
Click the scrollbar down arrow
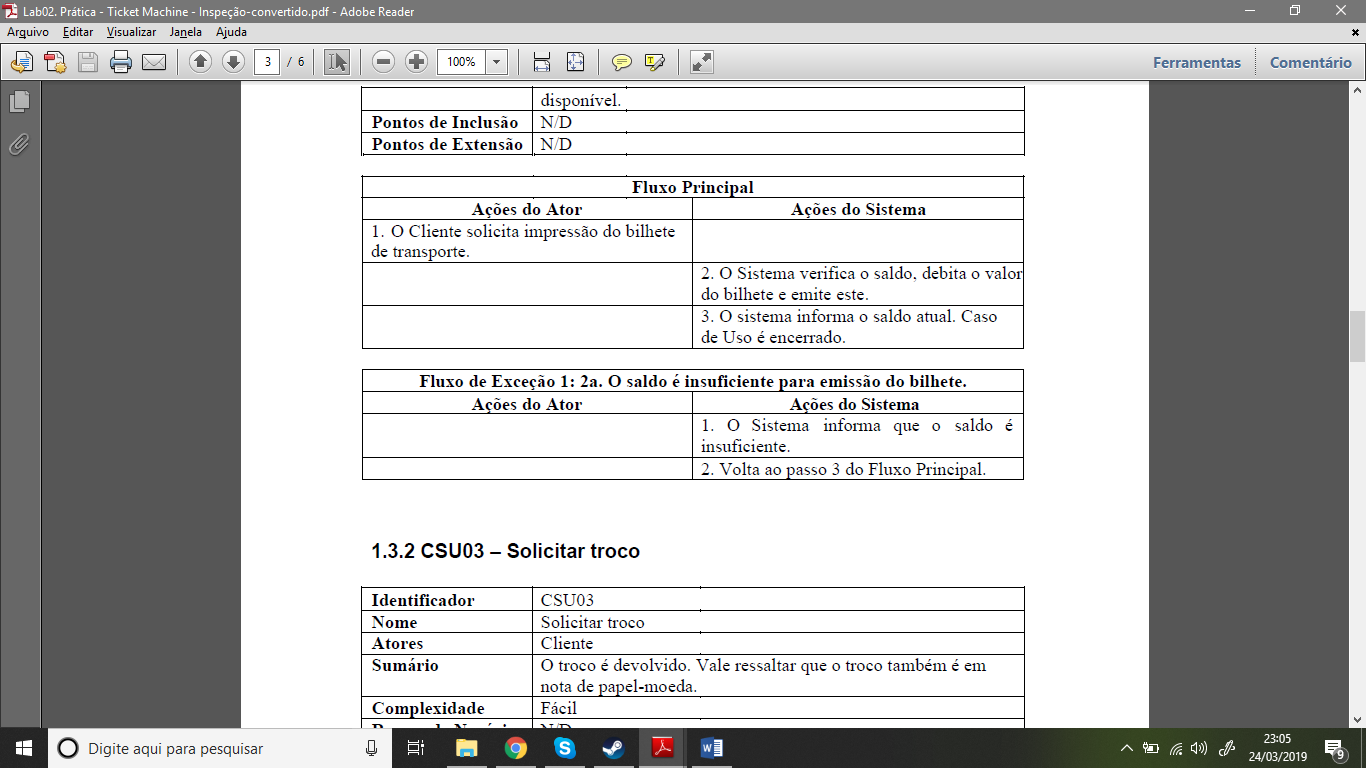pyautogui.click(x=1357, y=720)
